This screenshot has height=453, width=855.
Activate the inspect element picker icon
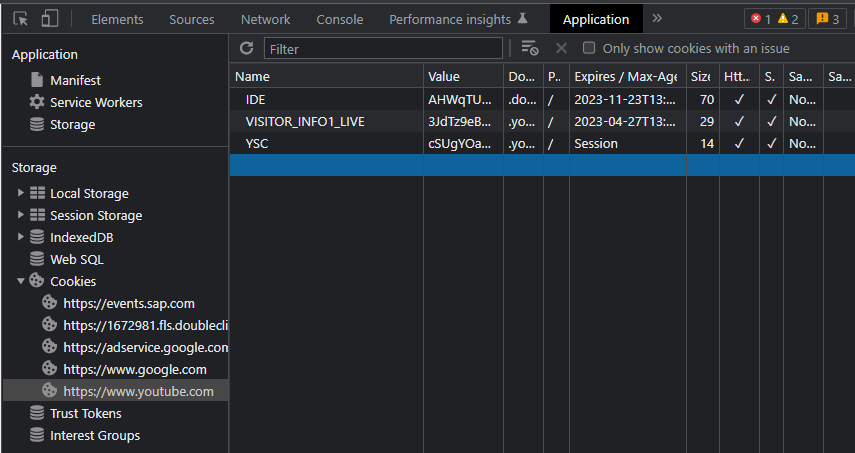coord(20,19)
